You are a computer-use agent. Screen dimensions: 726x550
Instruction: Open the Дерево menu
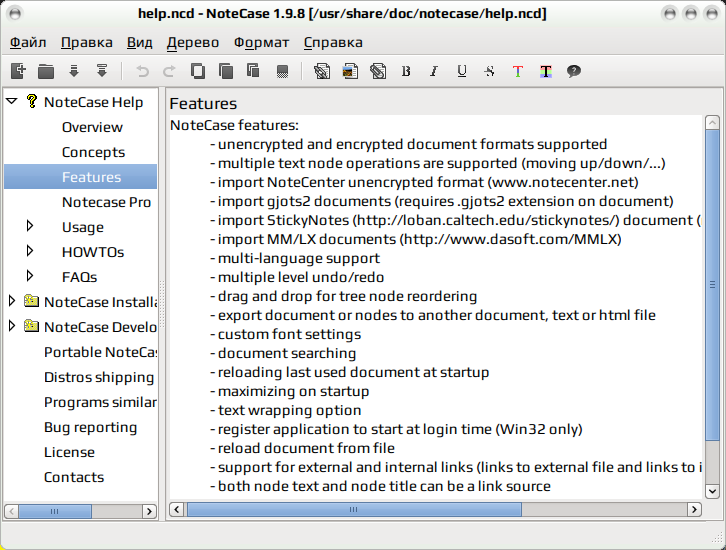tap(193, 43)
